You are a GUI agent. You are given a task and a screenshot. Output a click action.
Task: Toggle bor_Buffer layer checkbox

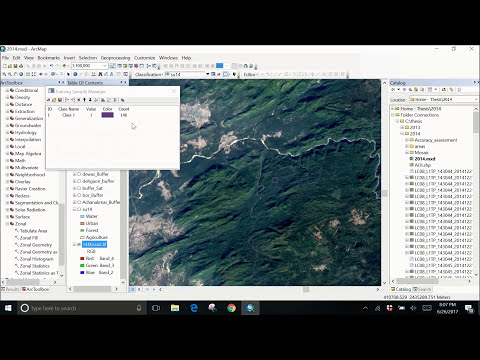79,195
